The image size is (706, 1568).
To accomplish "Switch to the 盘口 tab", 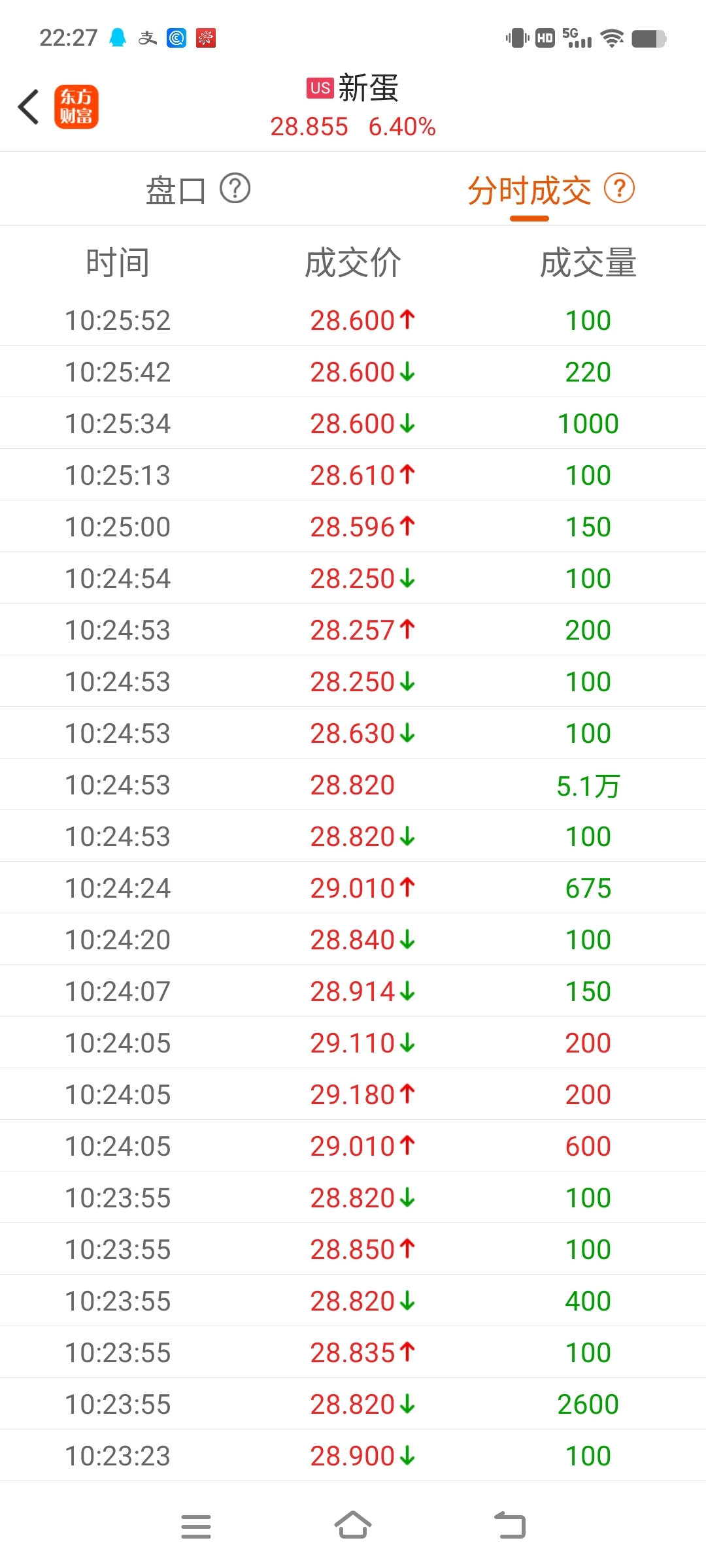I will 175,190.
